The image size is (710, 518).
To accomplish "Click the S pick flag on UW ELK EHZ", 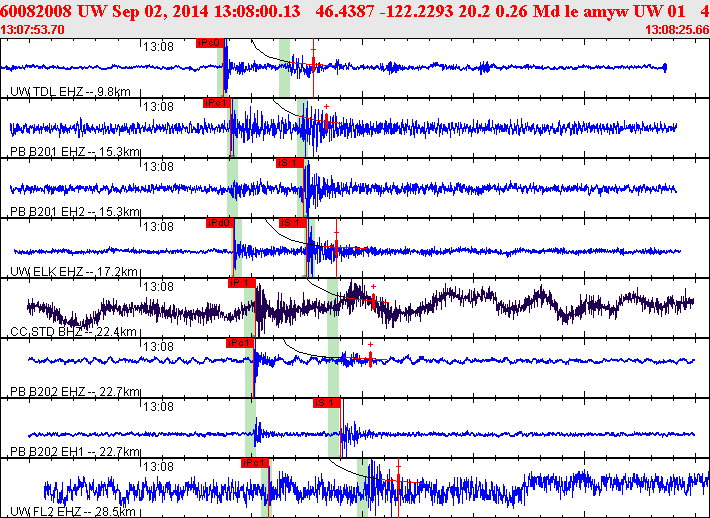I will click(292, 223).
